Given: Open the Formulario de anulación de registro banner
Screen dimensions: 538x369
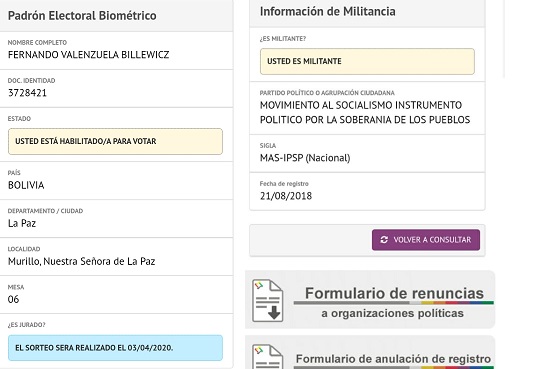Looking at the screenshot, I should pyautogui.click(x=370, y=353).
